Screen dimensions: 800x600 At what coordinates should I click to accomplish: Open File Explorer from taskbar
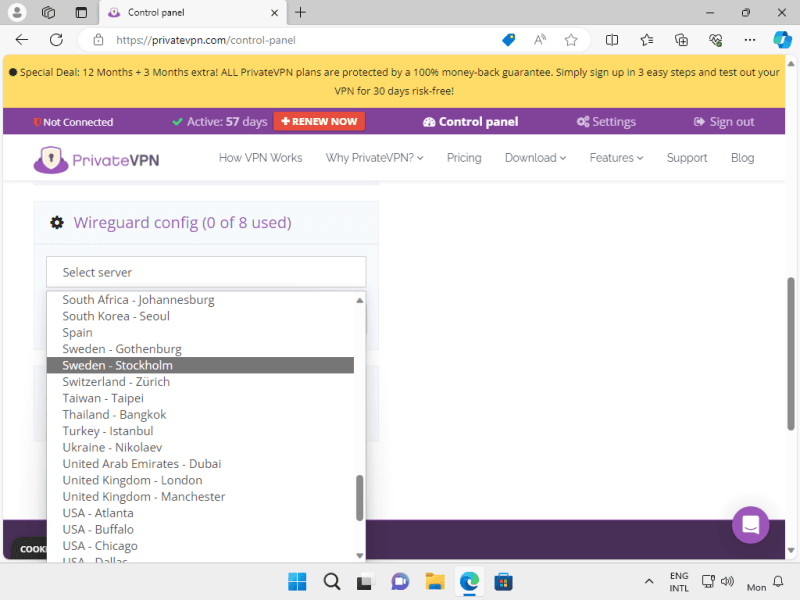[435, 582]
